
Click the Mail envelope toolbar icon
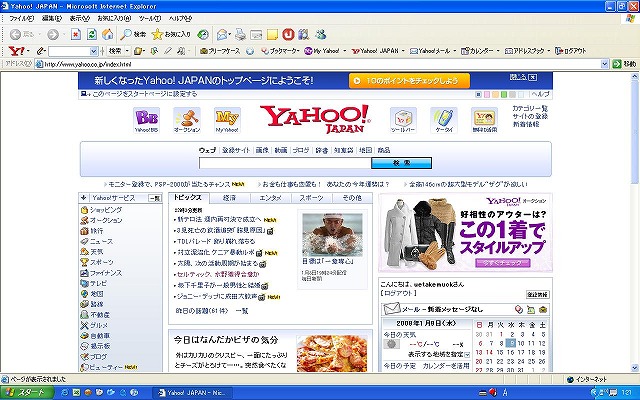(222, 34)
